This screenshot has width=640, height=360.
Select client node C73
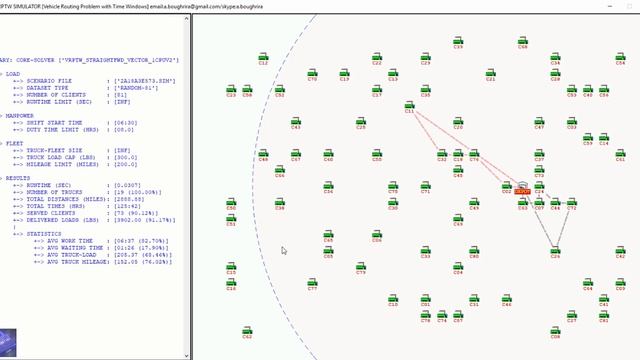click(539, 170)
